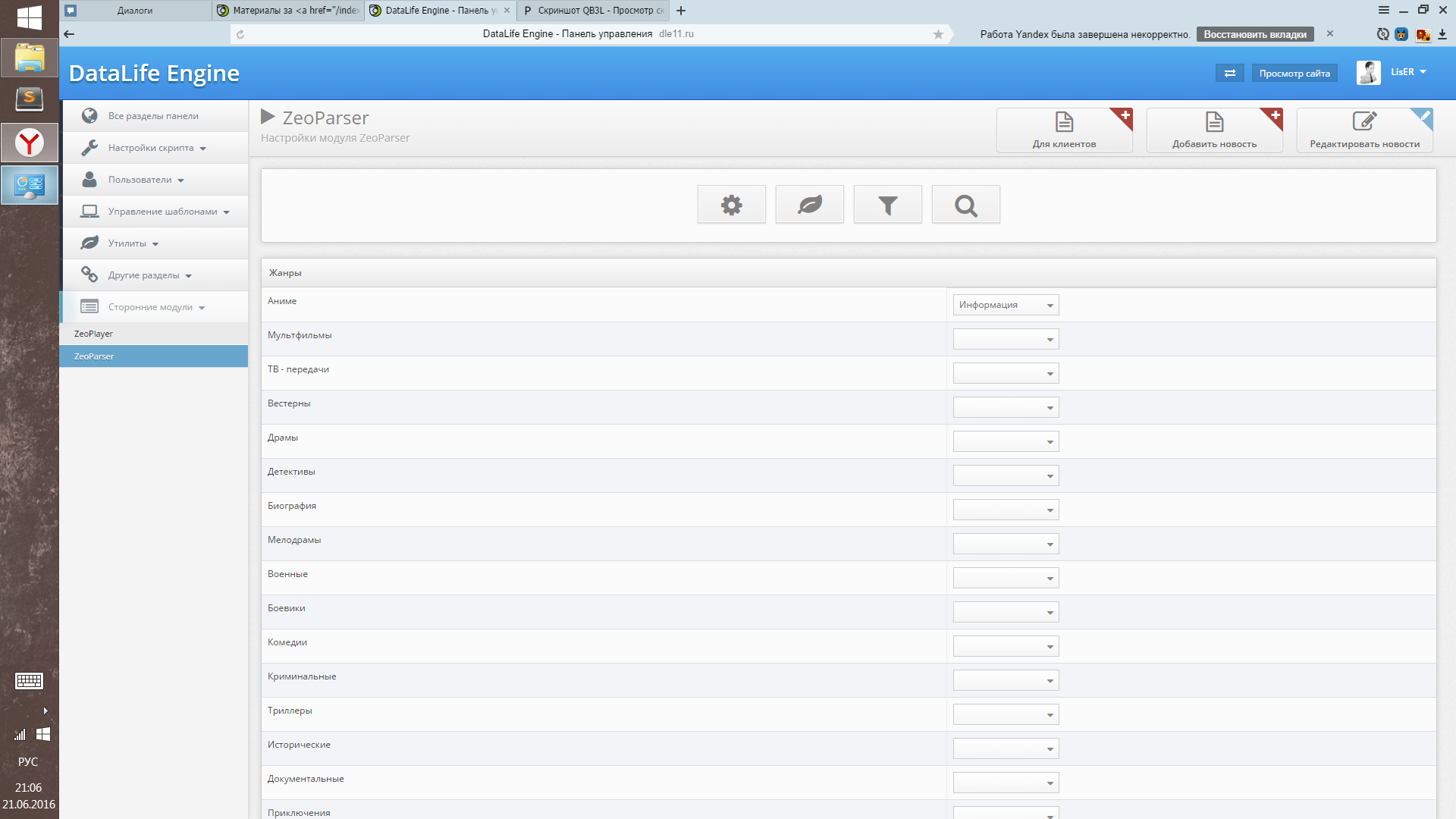
Task: Reload the page with refresh icon
Action: click(240, 34)
